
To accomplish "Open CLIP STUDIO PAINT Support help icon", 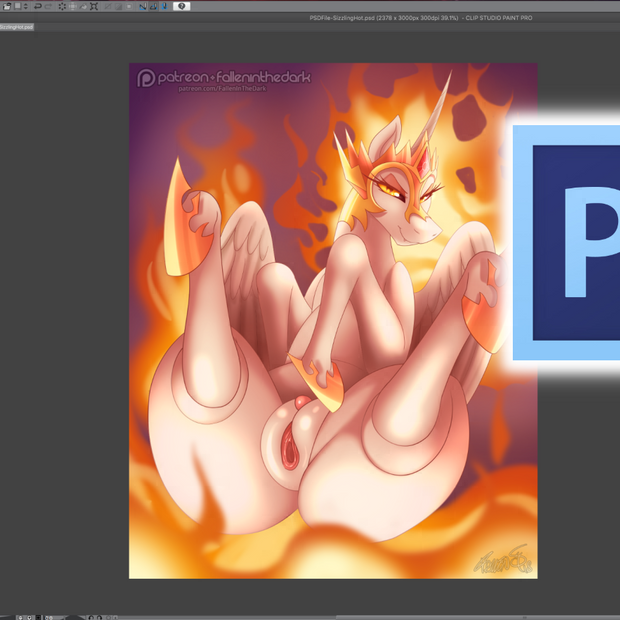I will (181, 6).
